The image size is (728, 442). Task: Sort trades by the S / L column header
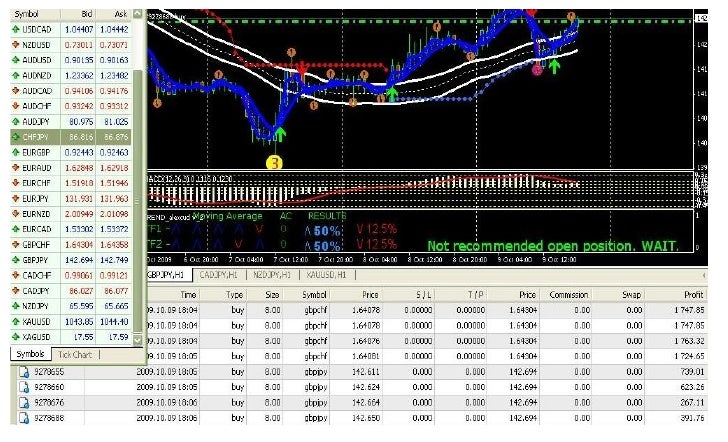[x=409, y=294]
